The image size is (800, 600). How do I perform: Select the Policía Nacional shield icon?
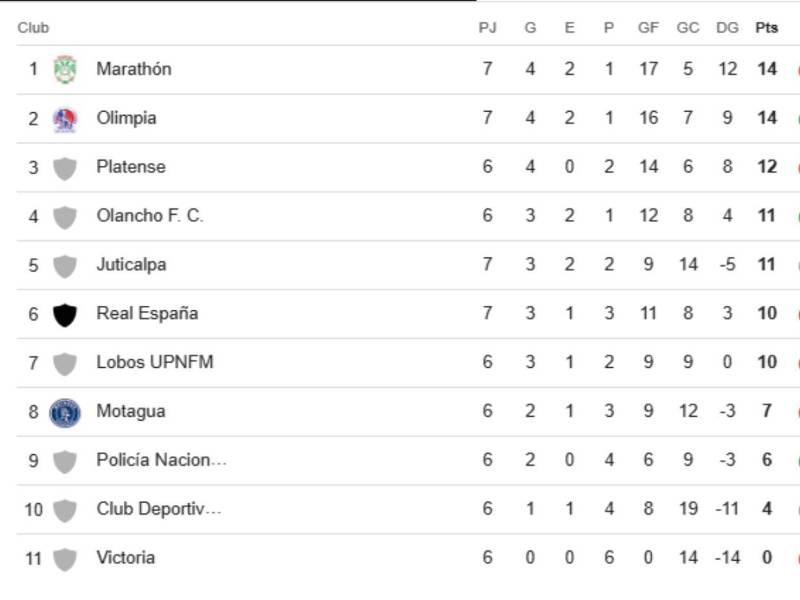pyautogui.click(x=65, y=459)
